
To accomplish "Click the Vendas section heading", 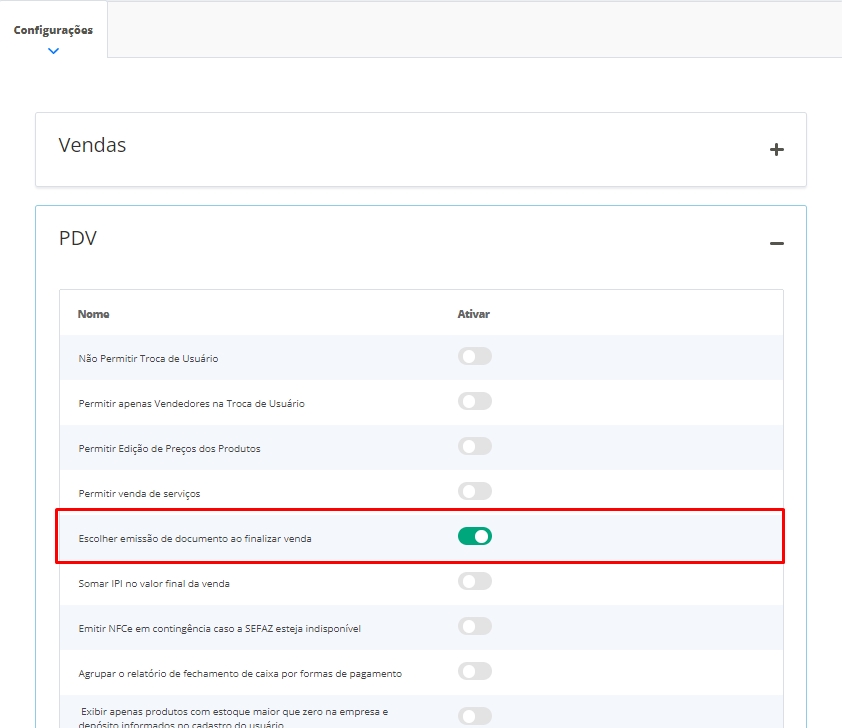I will [92, 145].
